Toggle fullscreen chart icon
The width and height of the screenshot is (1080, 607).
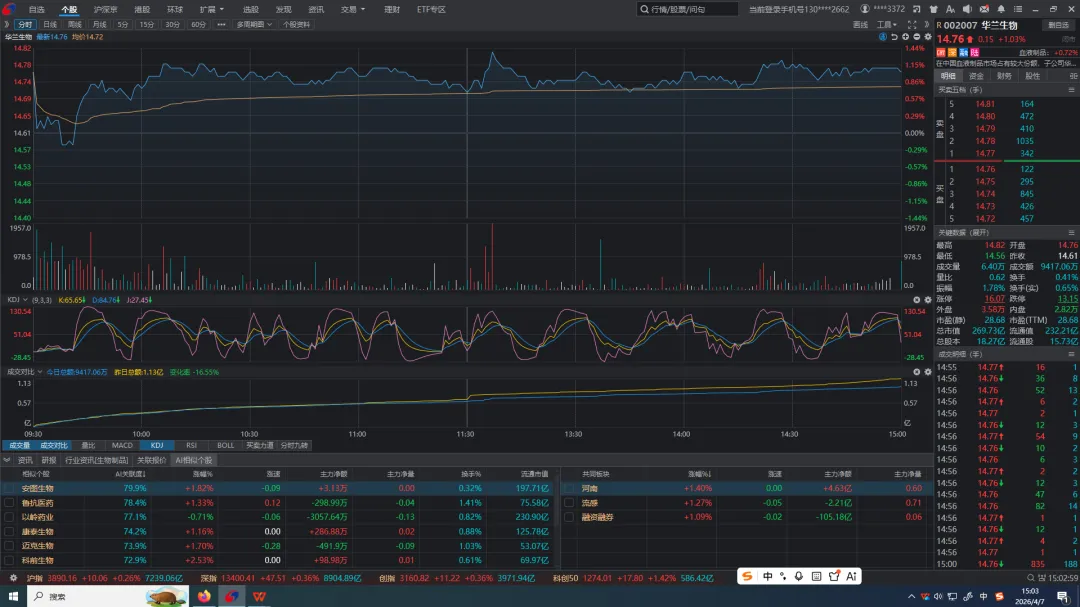pos(912,25)
